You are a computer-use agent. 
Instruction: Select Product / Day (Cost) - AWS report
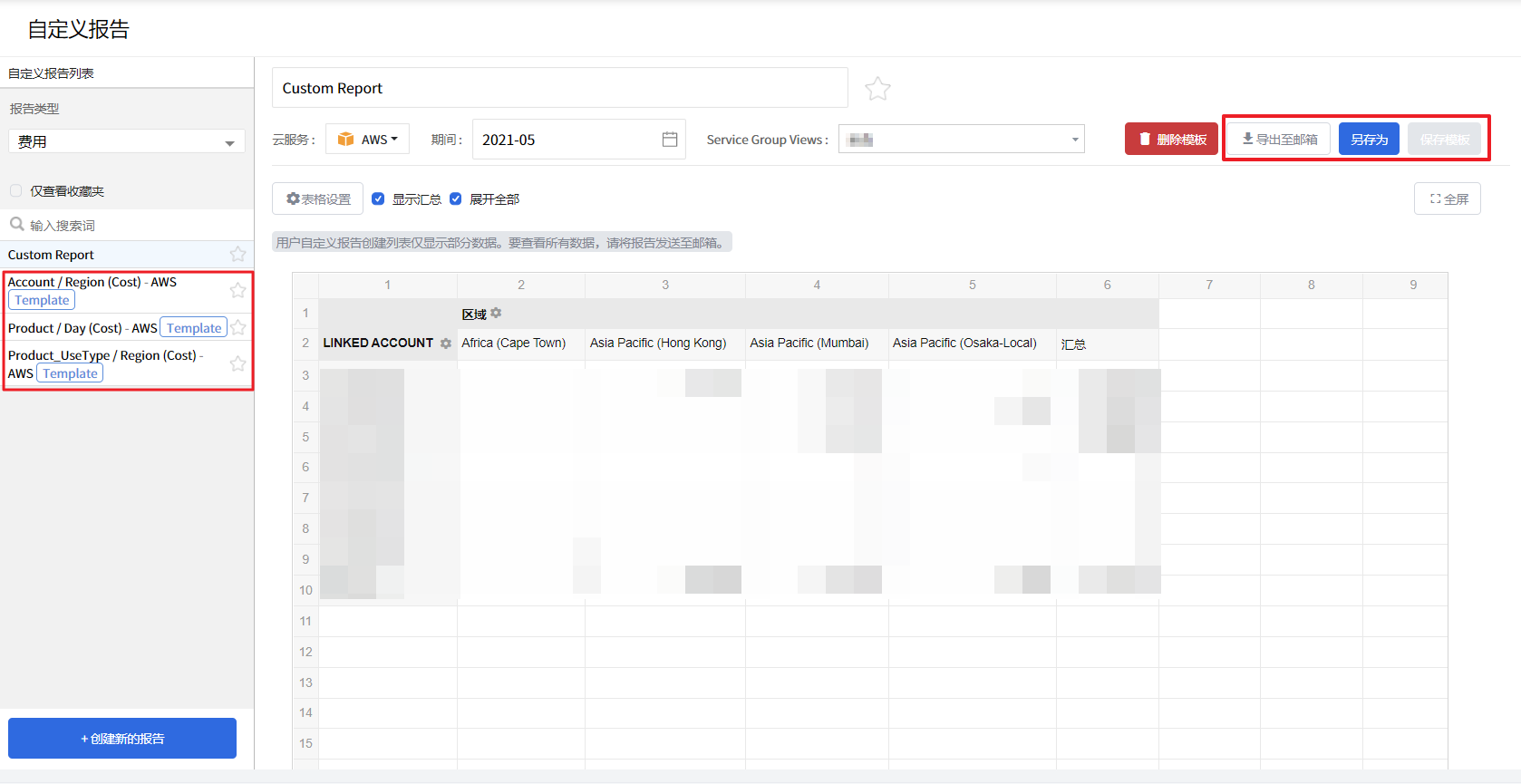tap(82, 328)
